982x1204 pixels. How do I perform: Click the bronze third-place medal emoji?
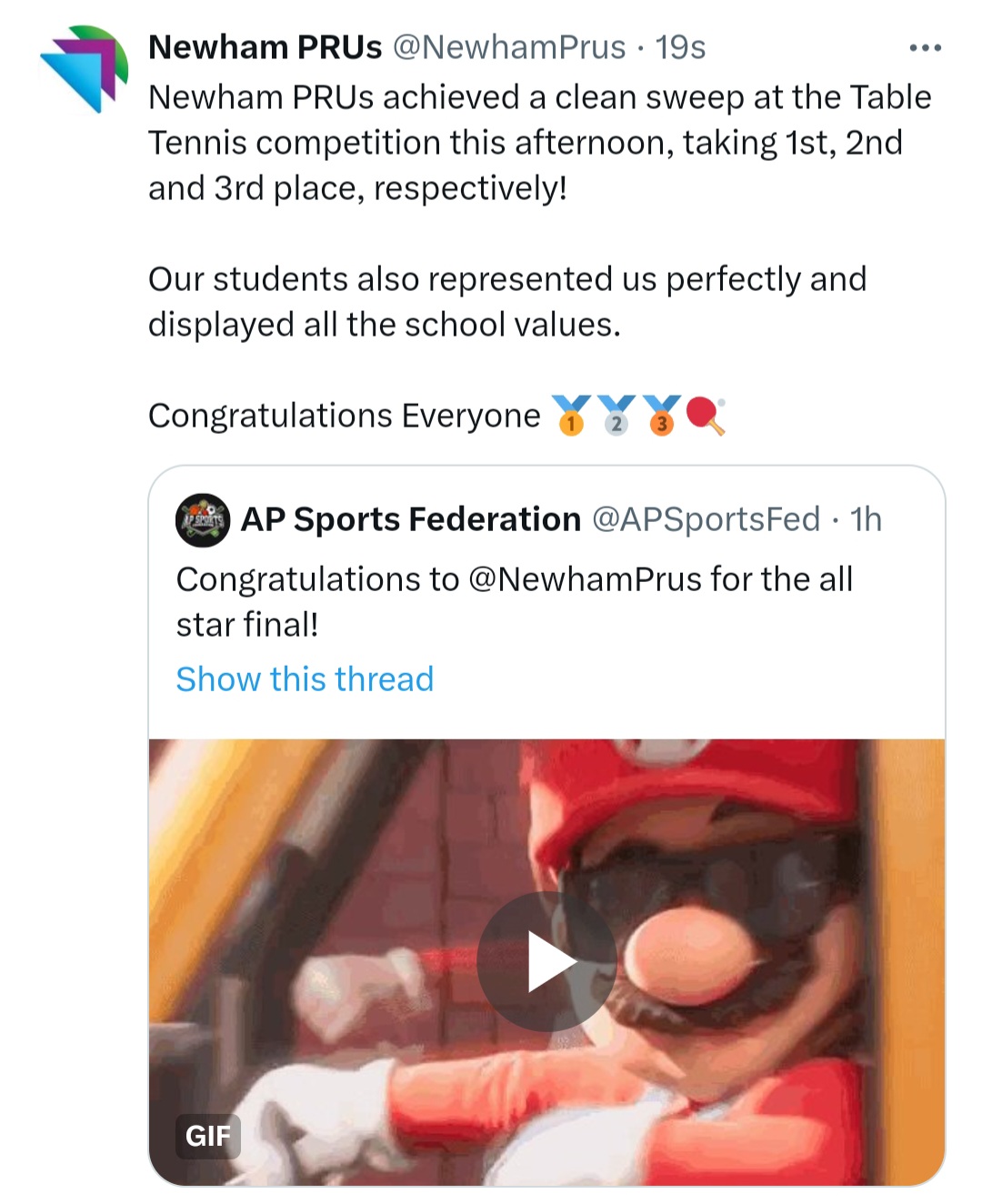pyautogui.click(x=662, y=416)
